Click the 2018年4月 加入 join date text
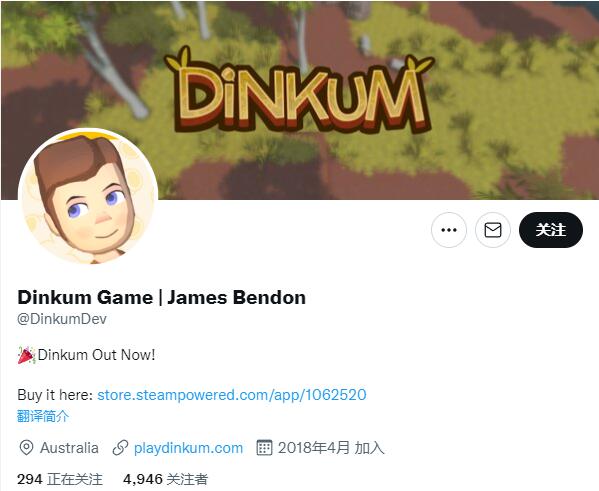599x491 pixels. pyautogui.click(x=331, y=448)
